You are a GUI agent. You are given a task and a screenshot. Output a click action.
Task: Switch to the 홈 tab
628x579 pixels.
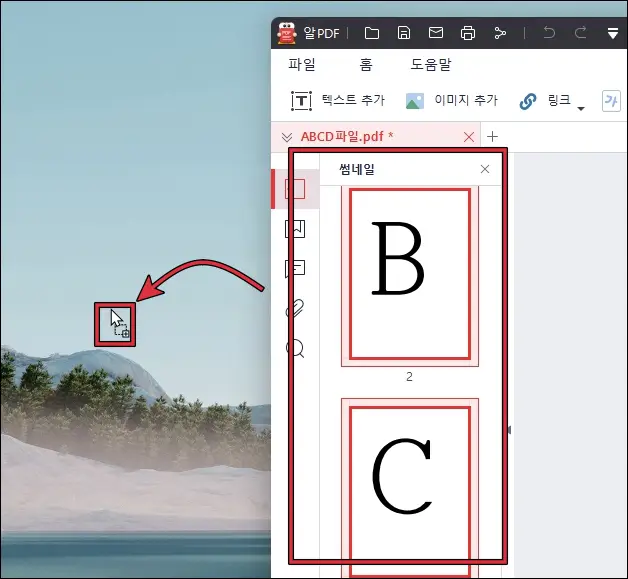pos(366,64)
